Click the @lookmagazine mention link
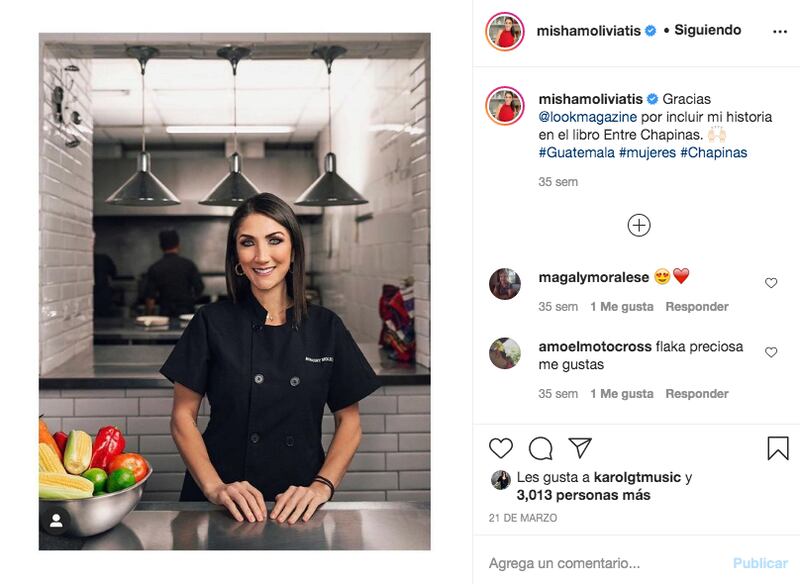The height and width of the screenshot is (584, 800). click(x=587, y=117)
